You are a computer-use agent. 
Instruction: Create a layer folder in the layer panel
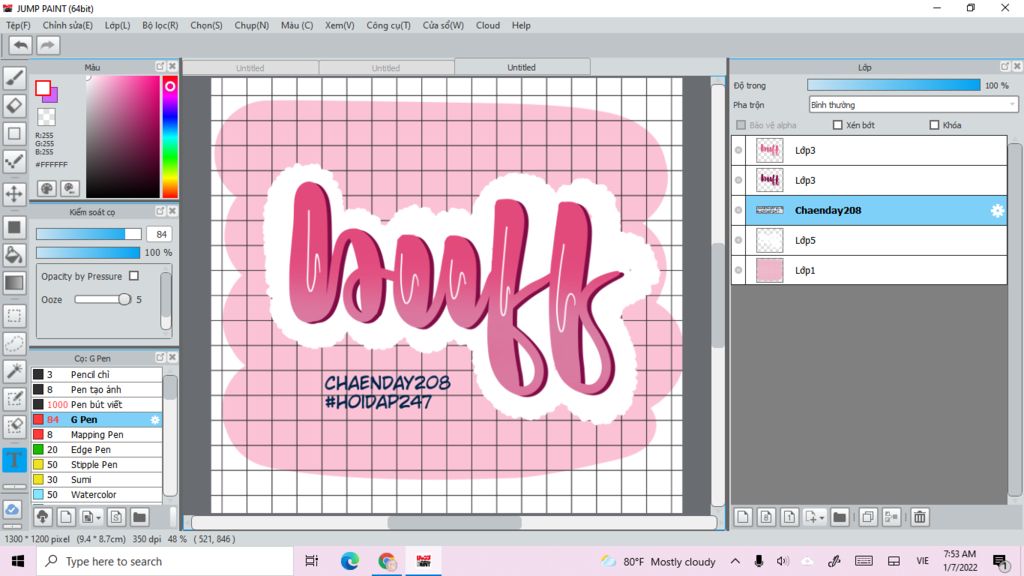[x=839, y=517]
